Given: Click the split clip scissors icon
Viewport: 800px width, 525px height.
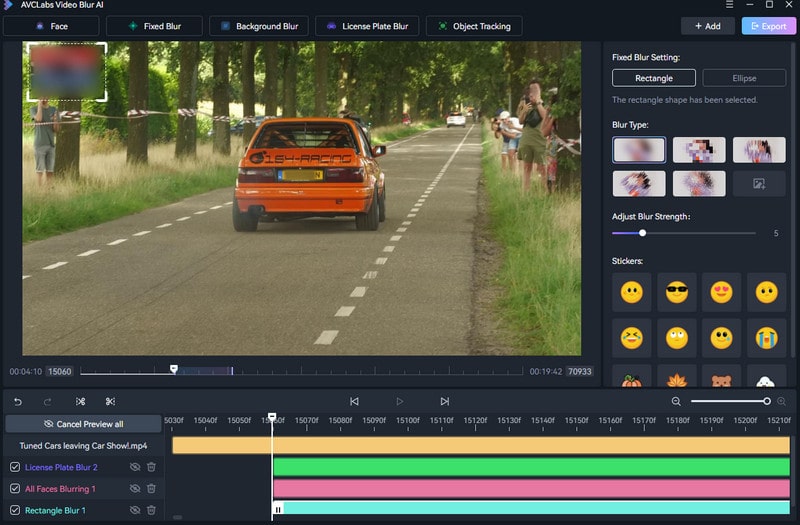Looking at the screenshot, I should (x=80, y=402).
